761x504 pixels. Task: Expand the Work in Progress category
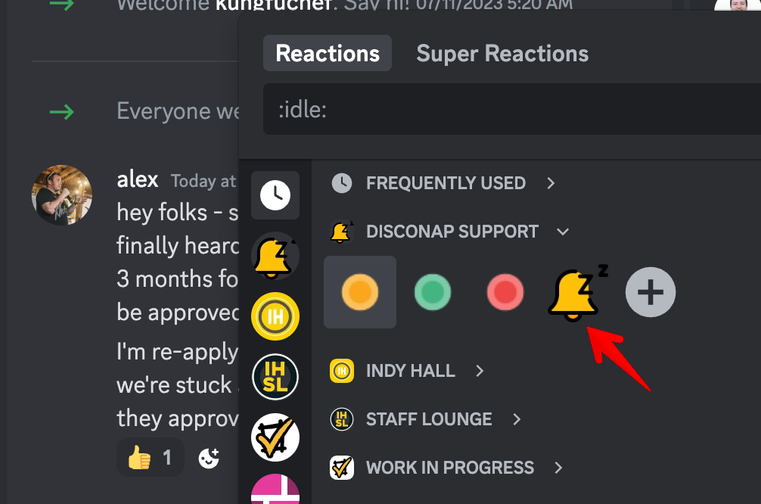click(x=447, y=468)
